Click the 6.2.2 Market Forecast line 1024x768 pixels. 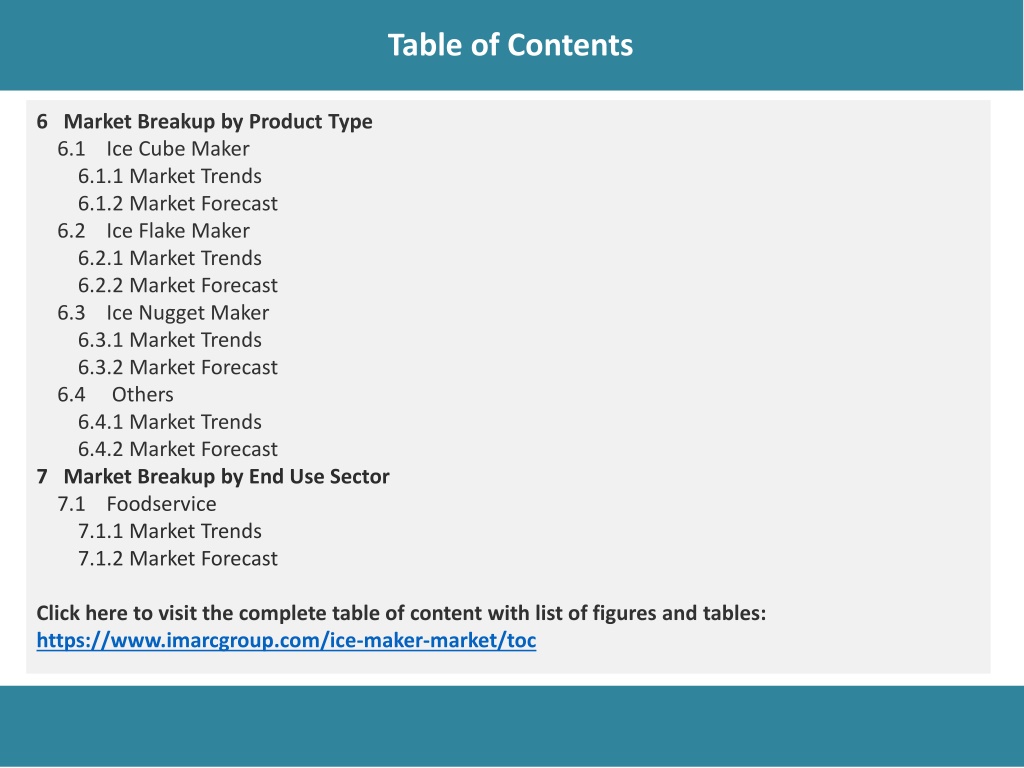pos(178,285)
